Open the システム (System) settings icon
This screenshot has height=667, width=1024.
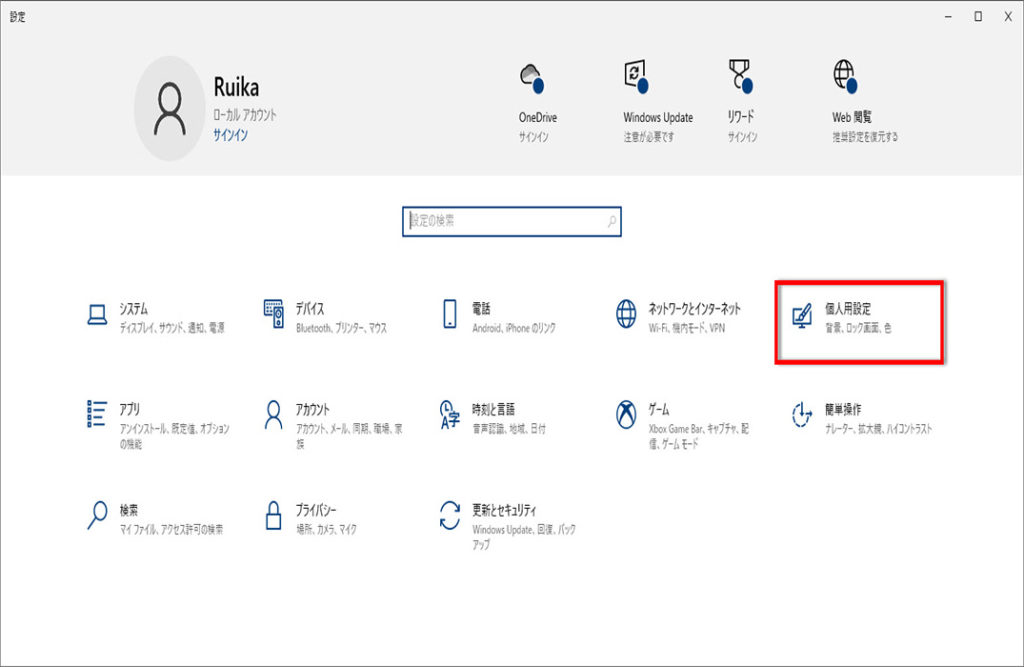[x=98, y=315]
